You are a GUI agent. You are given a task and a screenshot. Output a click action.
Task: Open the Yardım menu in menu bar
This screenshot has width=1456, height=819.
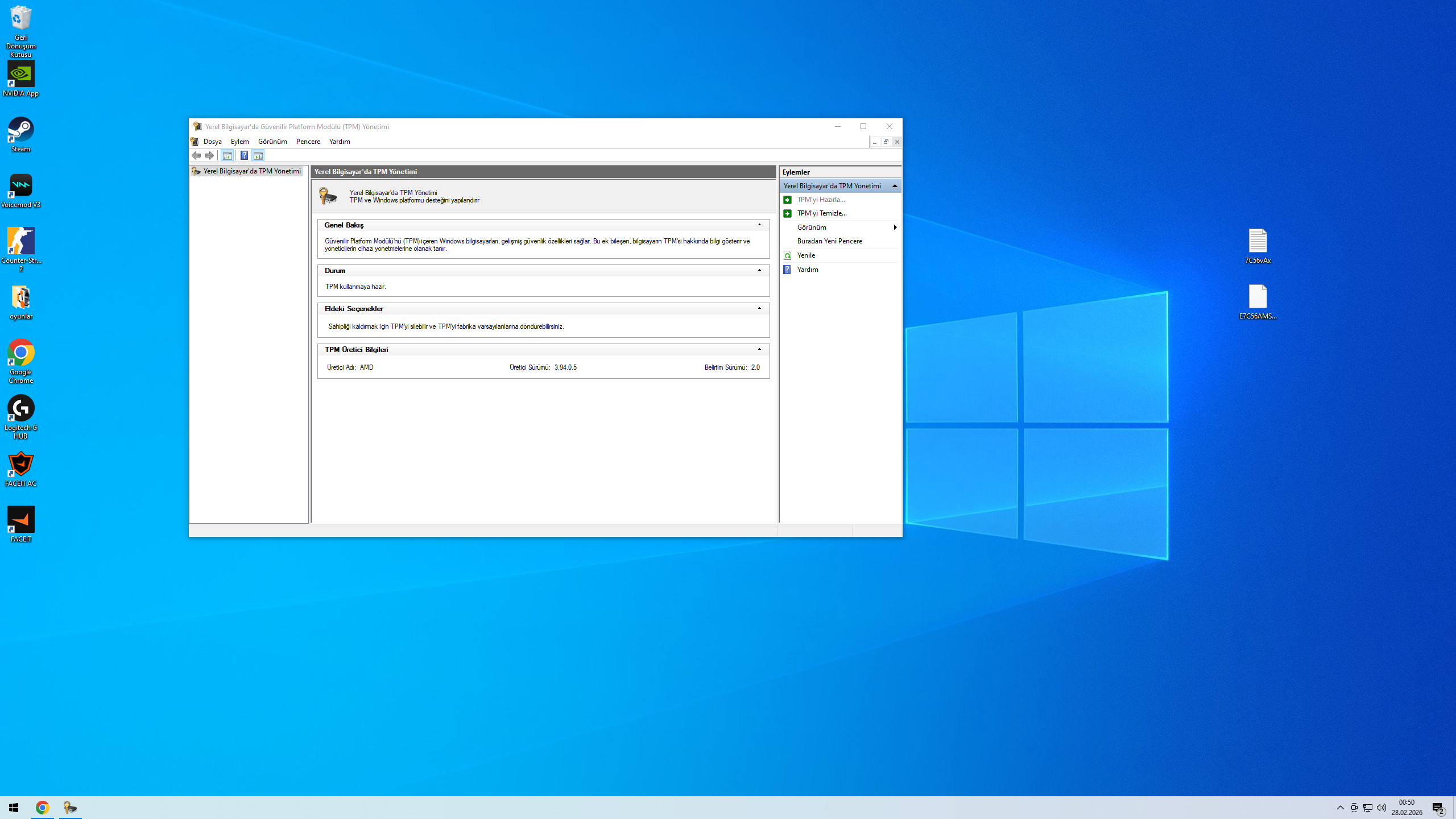pyautogui.click(x=340, y=142)
